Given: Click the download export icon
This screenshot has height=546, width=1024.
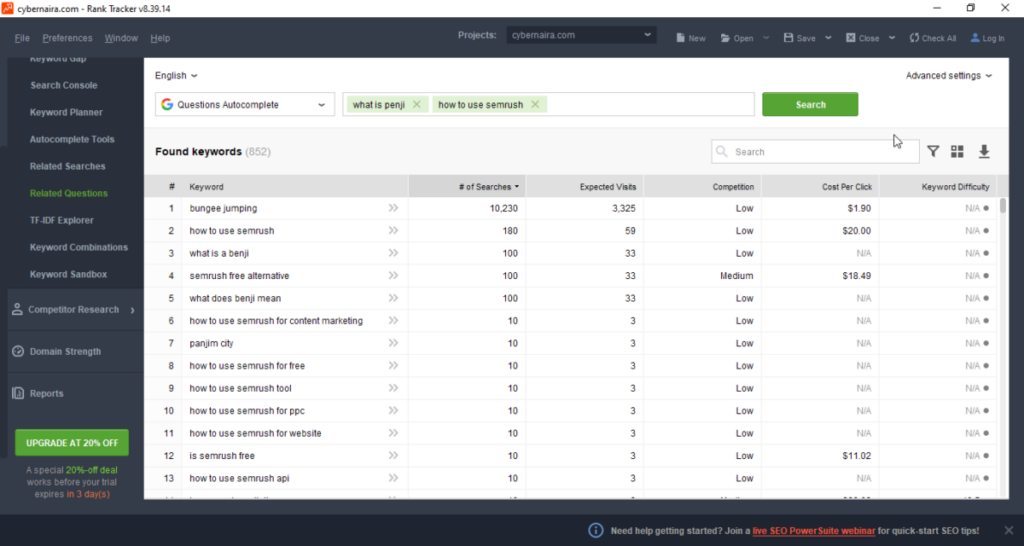Looking at the screenshot, I should pyautogui.click(x=984, y=152).
